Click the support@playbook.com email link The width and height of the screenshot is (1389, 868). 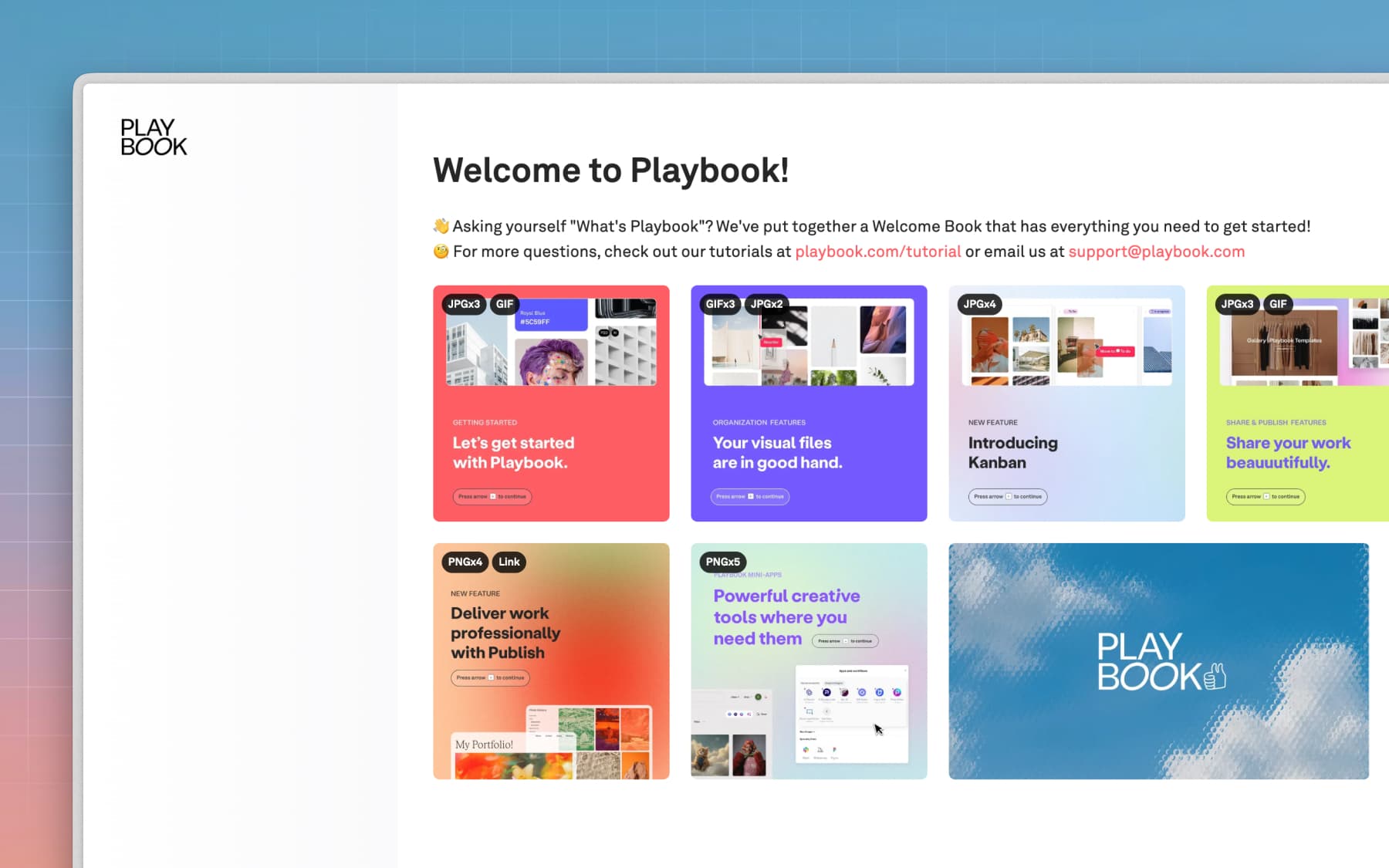[1156, 251]
